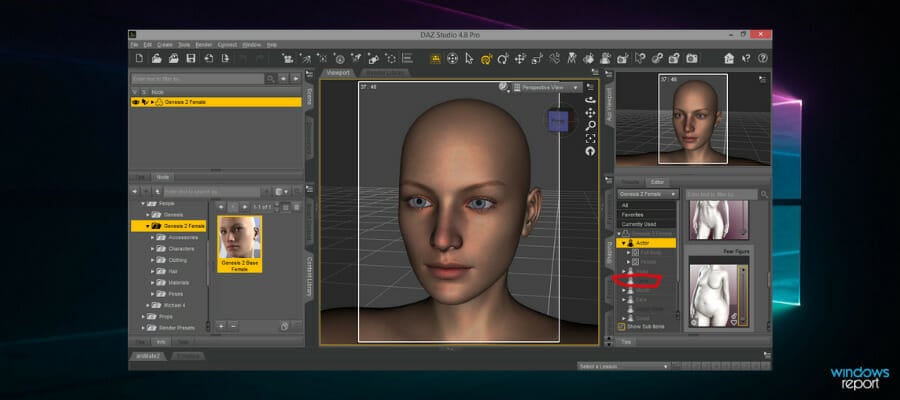Open the home icon in top toolbar

729,58
